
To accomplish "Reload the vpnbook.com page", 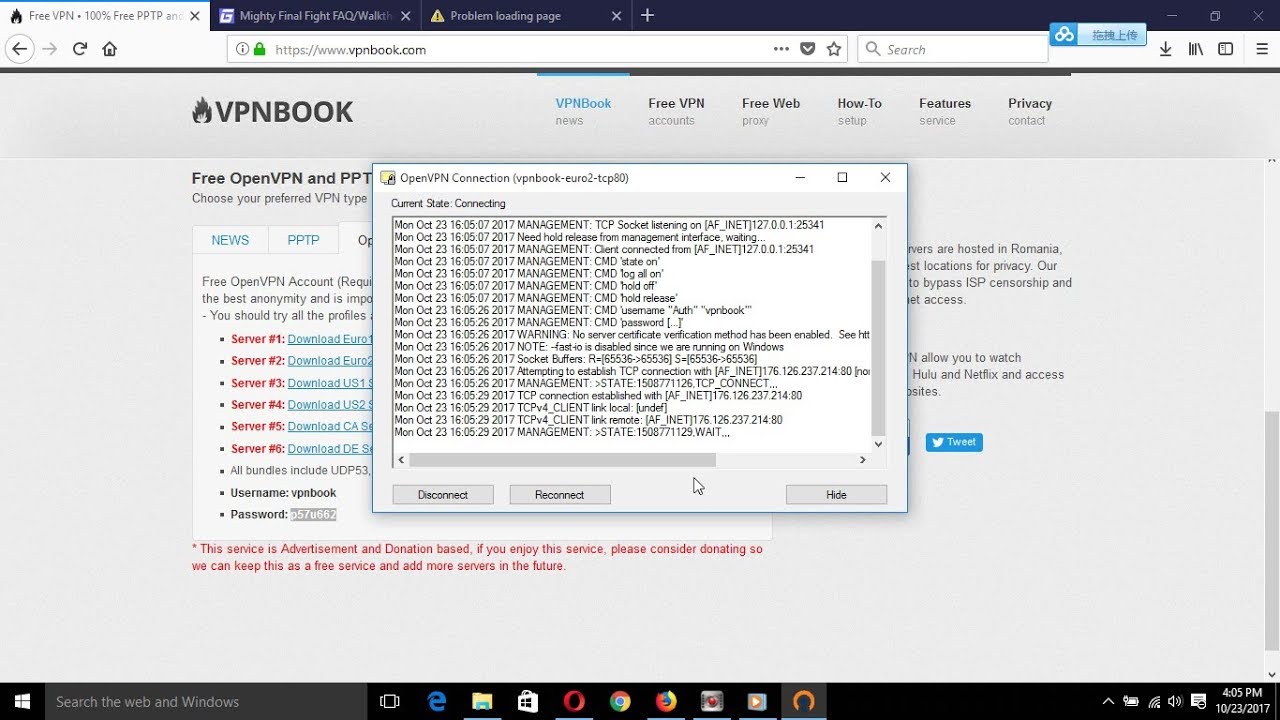I will click(80, 49).
